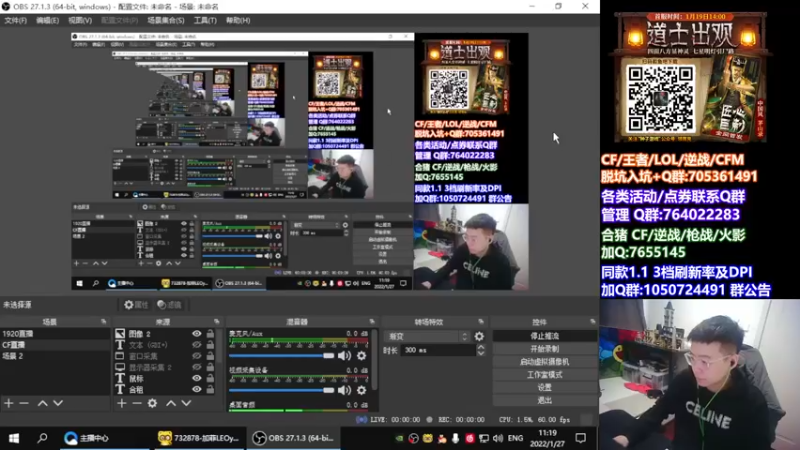Click OBS tray icon in system tray
800x450 pixels.
click(414, 438)
